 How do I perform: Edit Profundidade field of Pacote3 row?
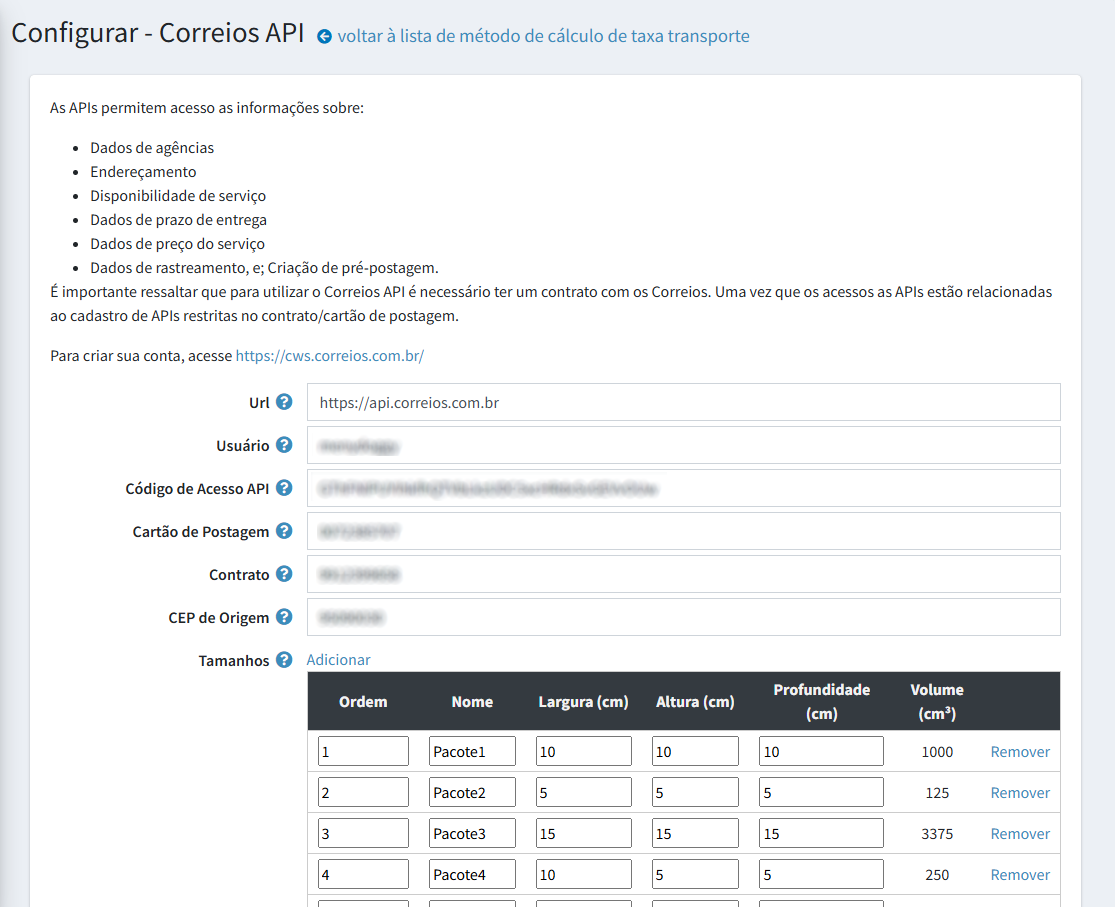pyautogui.click(x=821, y=833)
